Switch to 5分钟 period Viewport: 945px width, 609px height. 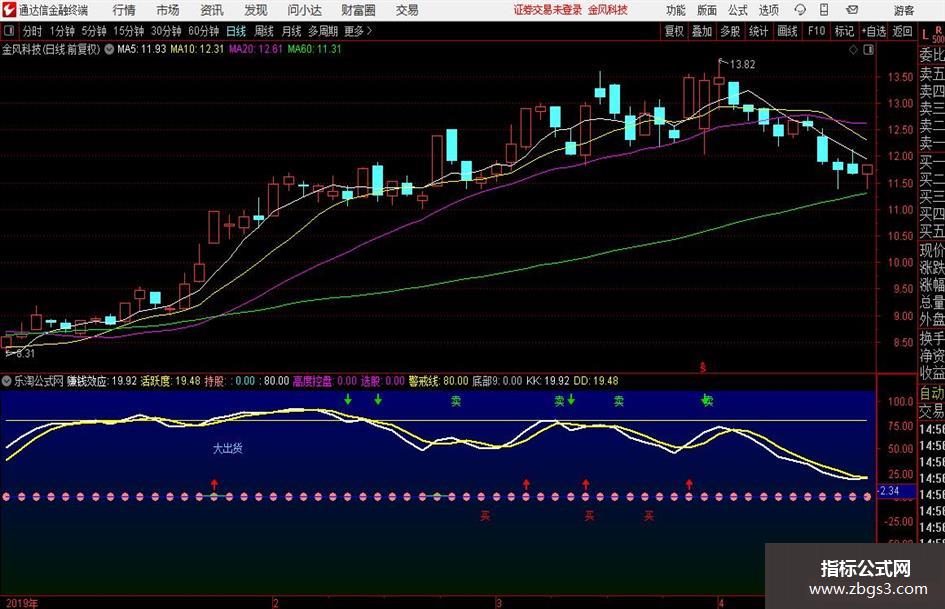pyautogui.click(x=93, y=31)
